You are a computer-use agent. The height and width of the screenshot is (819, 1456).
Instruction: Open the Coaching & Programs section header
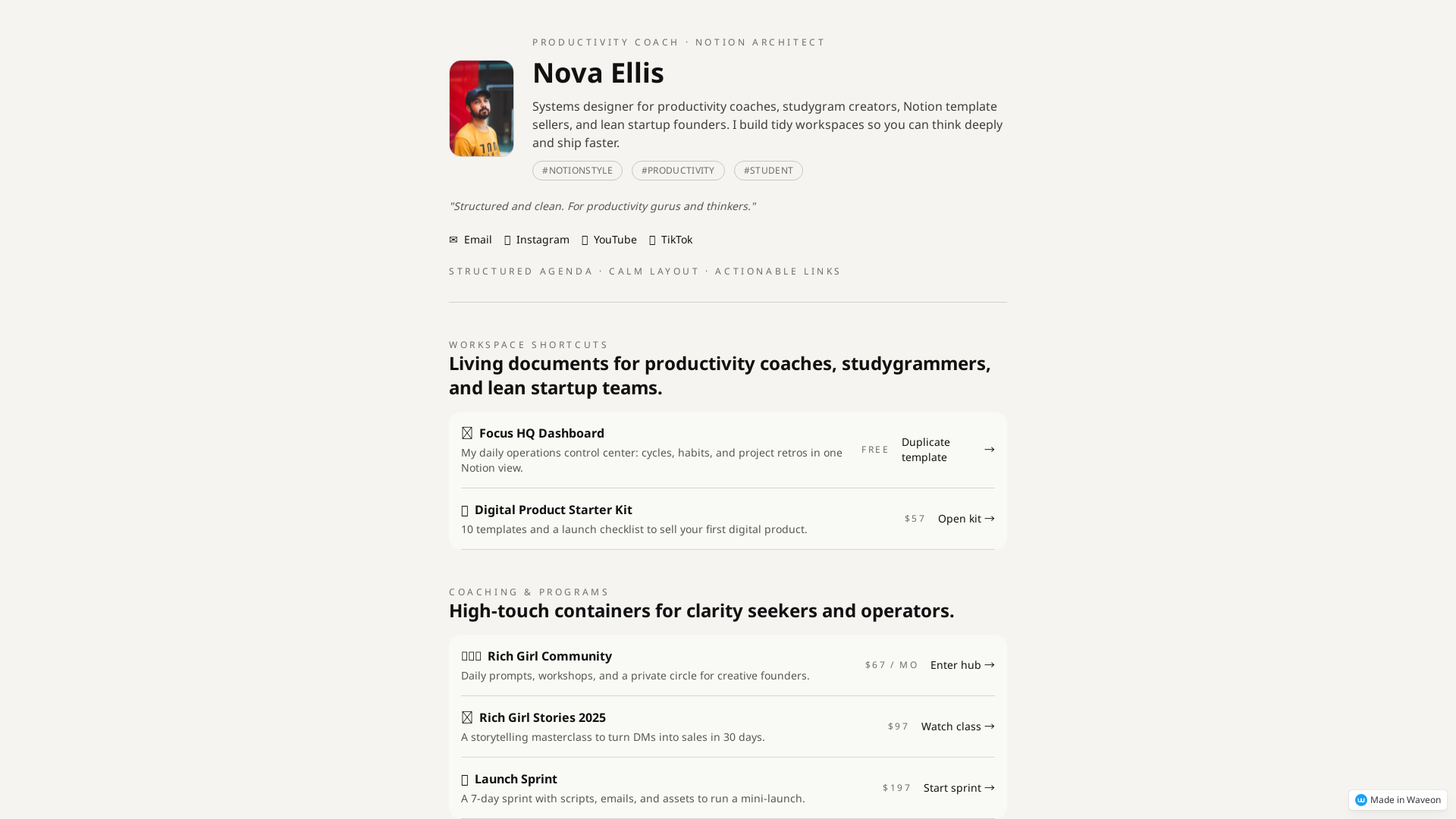[529, 591]
